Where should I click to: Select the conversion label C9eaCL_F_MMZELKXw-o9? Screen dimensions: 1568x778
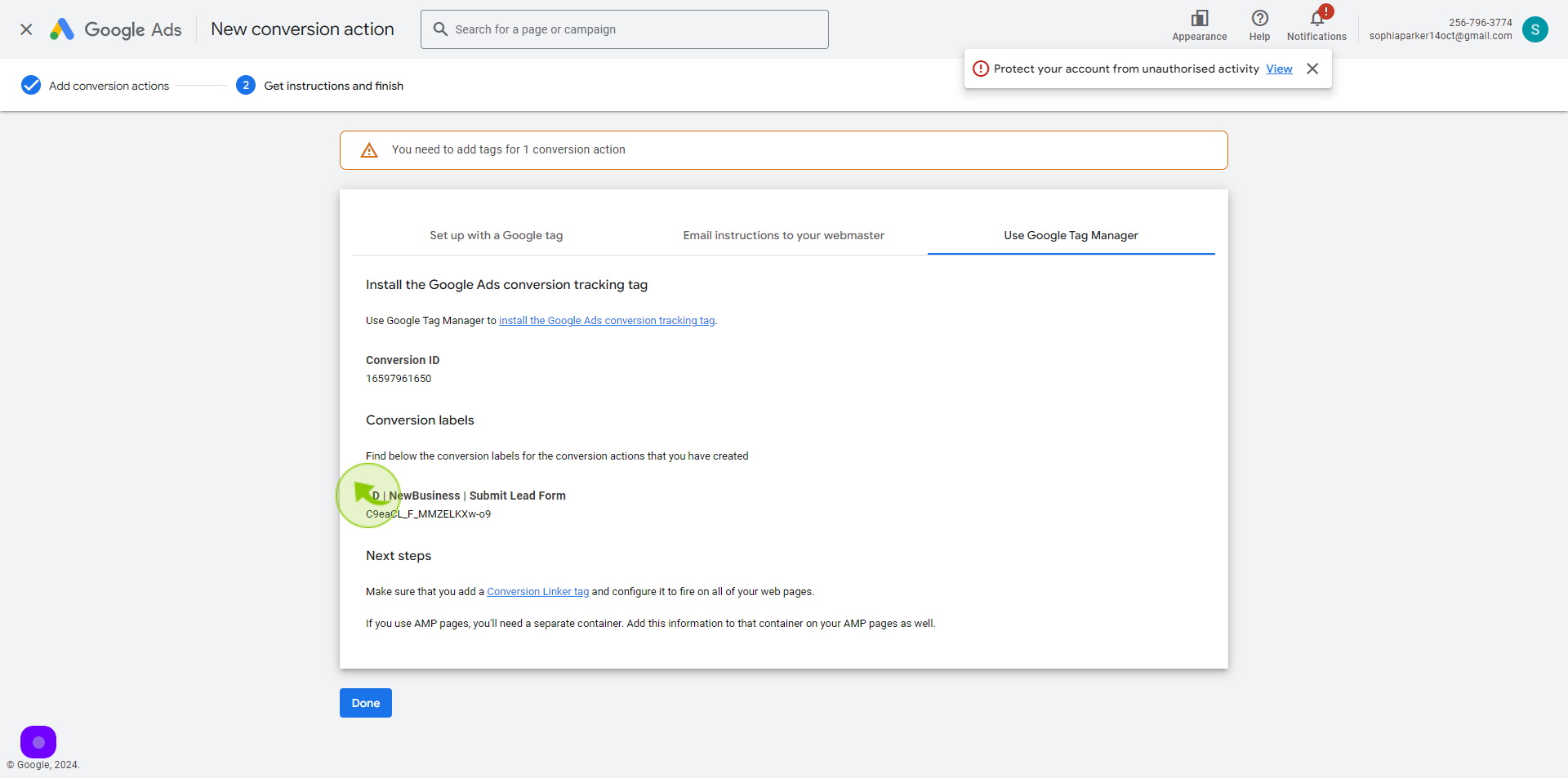428,514
